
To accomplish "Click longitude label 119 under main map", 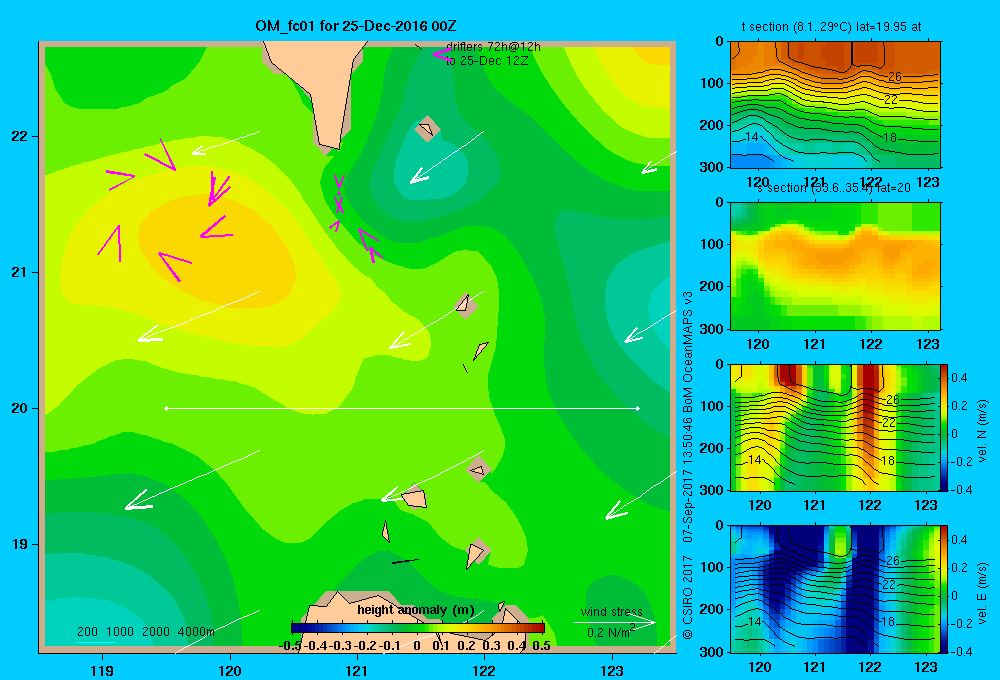I will (103, 670).
